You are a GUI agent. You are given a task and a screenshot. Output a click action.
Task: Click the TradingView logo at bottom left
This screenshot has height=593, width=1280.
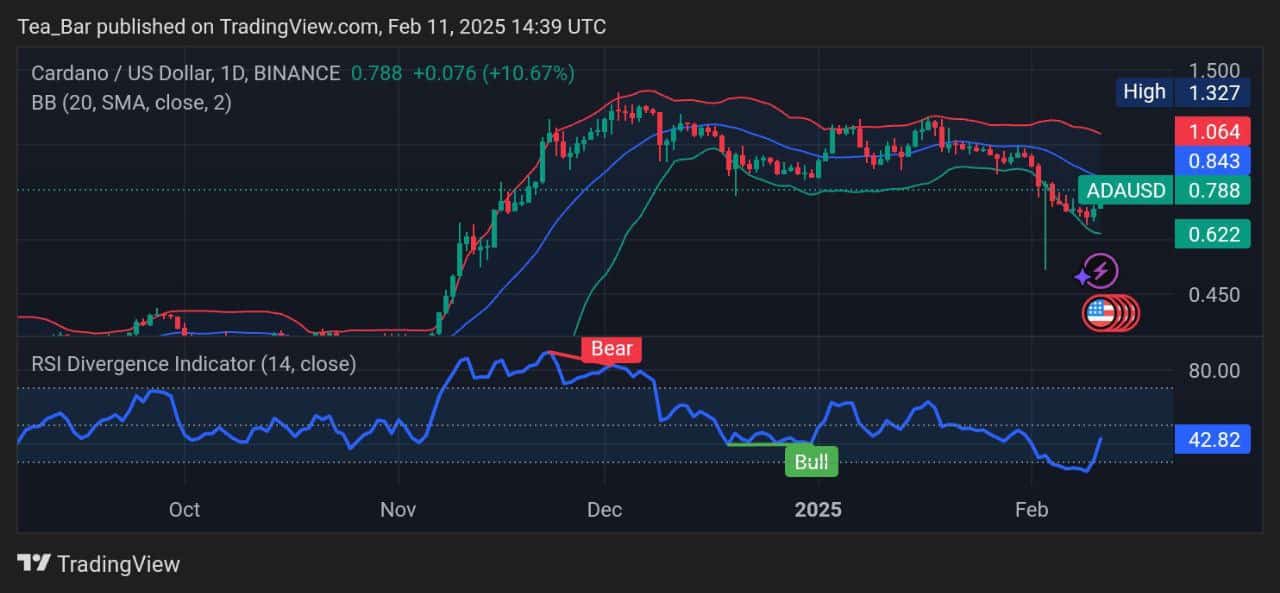coord(99,563)
